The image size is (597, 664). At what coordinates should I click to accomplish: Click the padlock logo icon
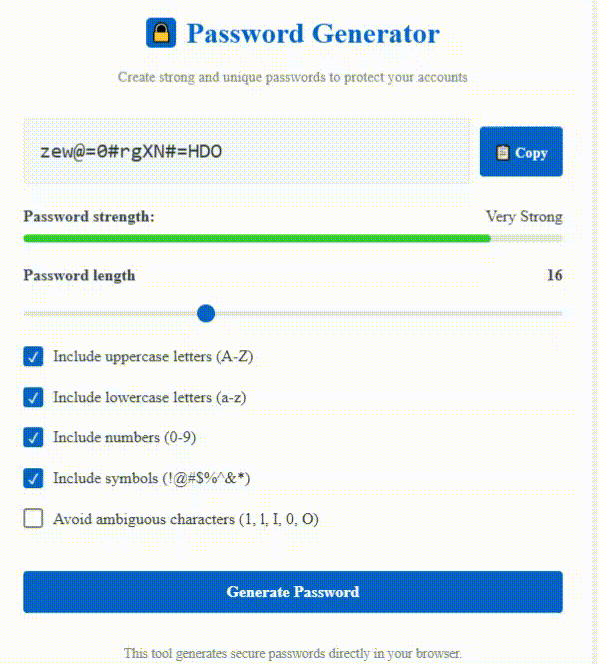coord(161,33)
